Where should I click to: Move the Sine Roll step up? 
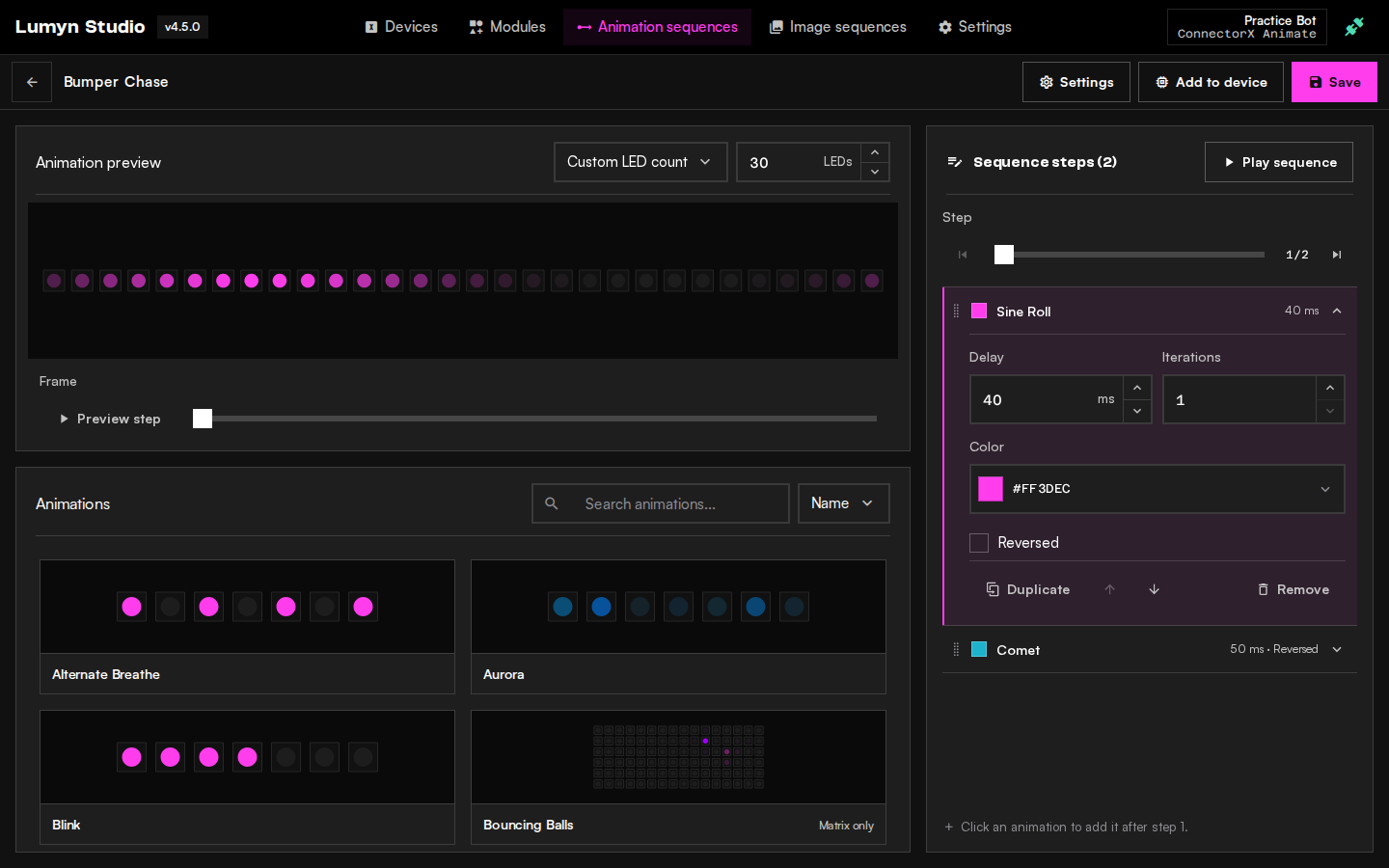point(1109,589)
